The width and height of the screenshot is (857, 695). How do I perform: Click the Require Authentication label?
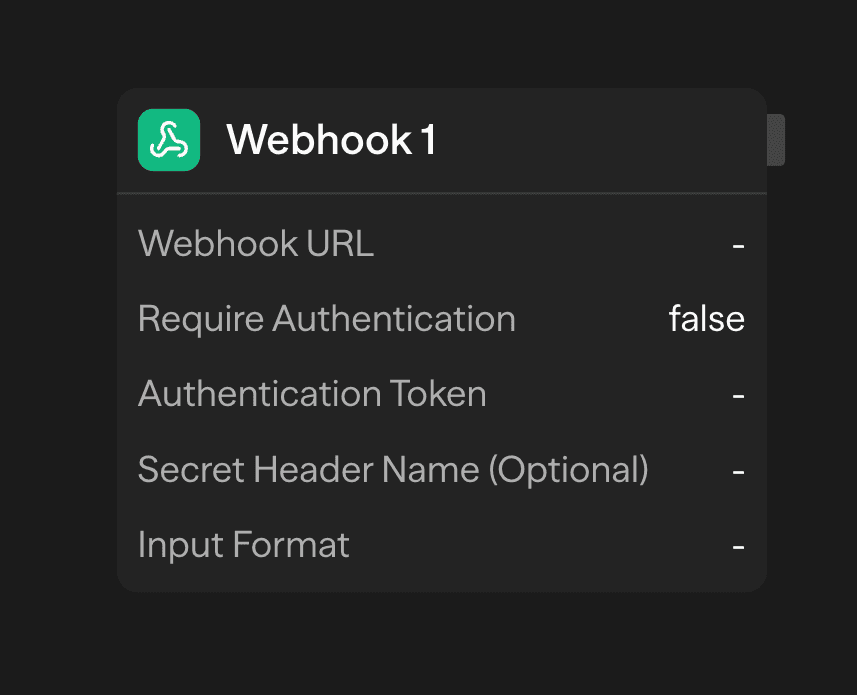[x=327, y=318]
